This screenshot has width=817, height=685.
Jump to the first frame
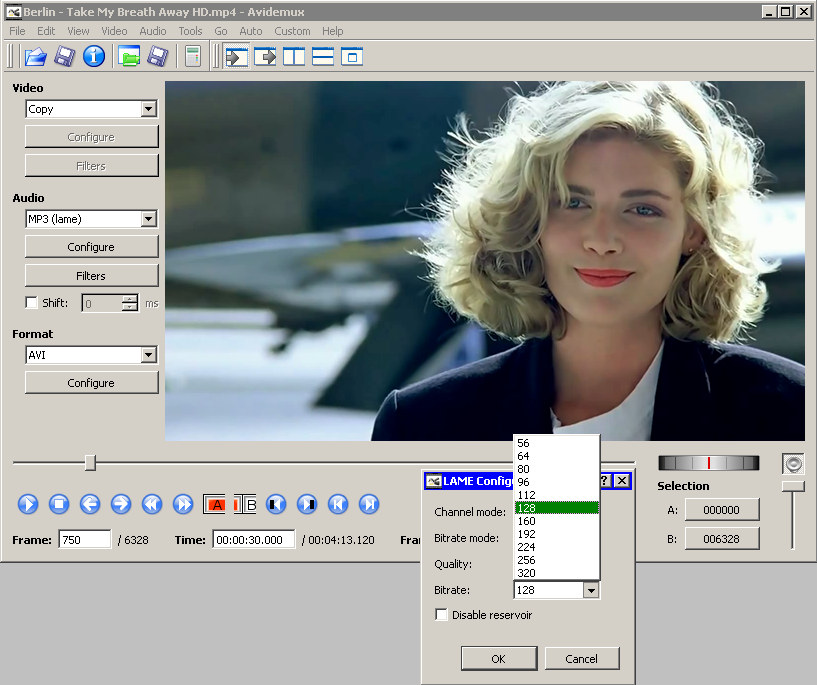tap(338, 504)
